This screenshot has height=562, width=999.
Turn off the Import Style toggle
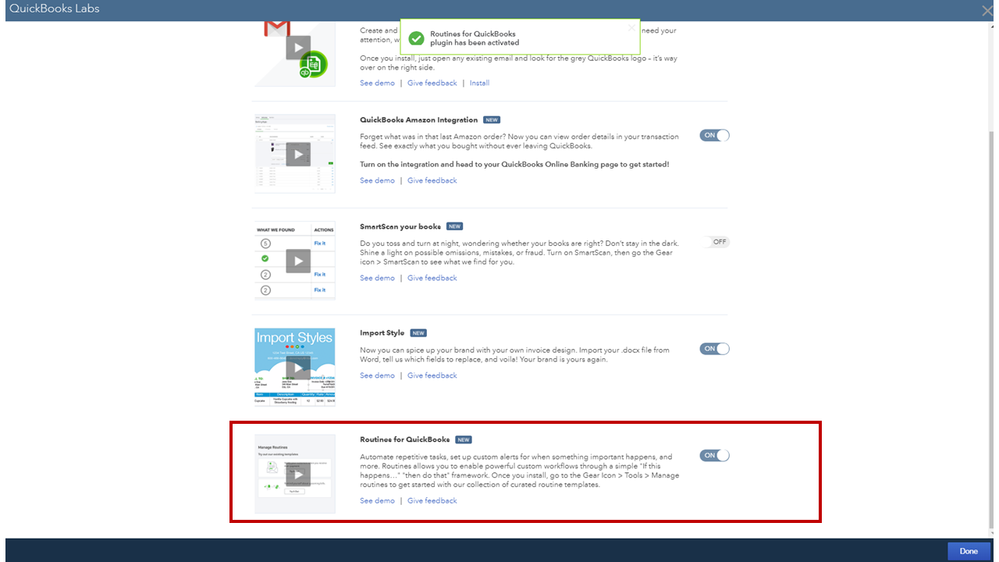pyautogui.click(x=714, y=349)
